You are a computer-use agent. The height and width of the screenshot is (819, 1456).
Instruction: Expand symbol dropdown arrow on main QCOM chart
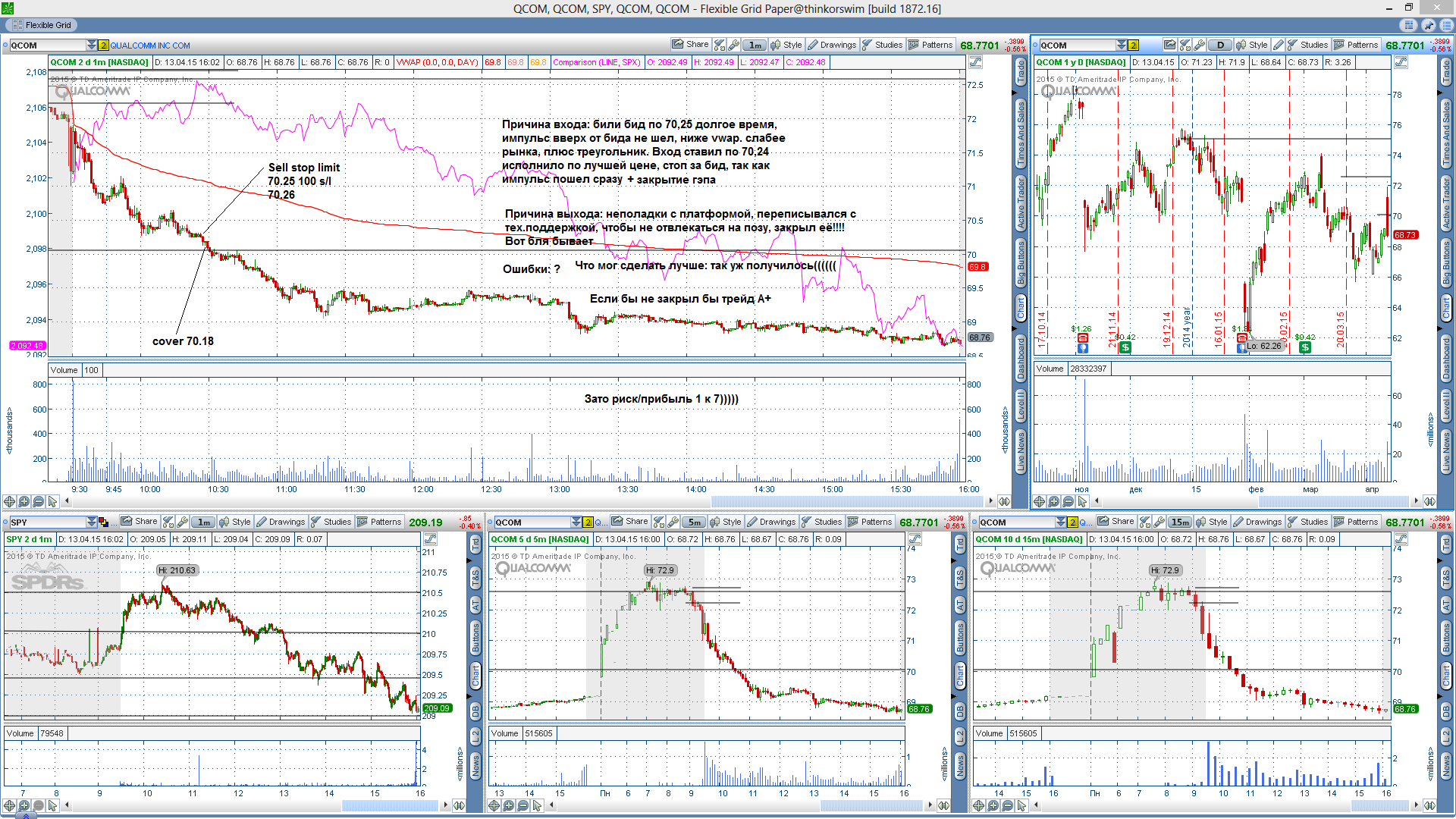(x=92, y=45)
